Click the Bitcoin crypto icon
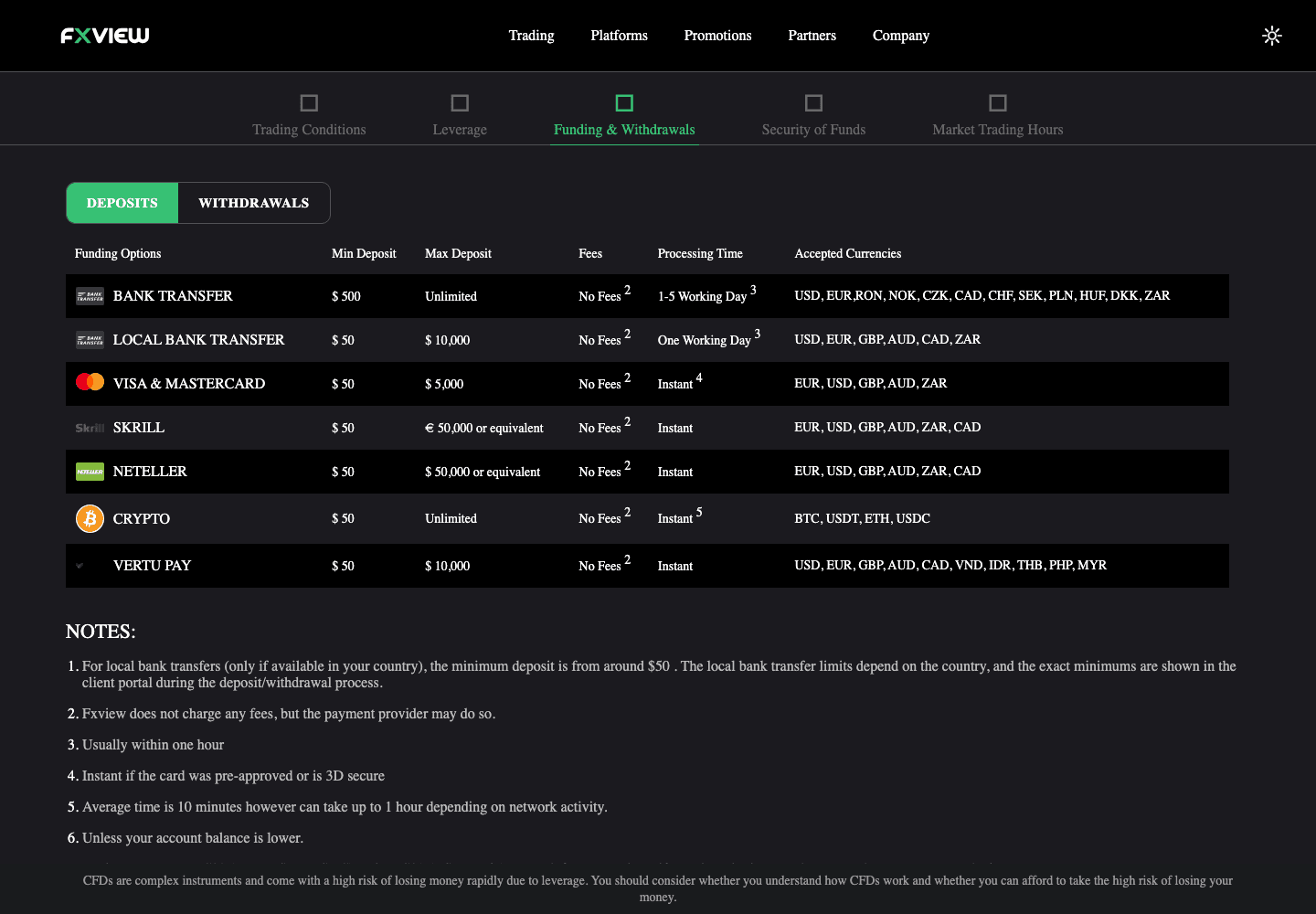The width and height of the screenshot is (1316, 914). click(90, 518)
